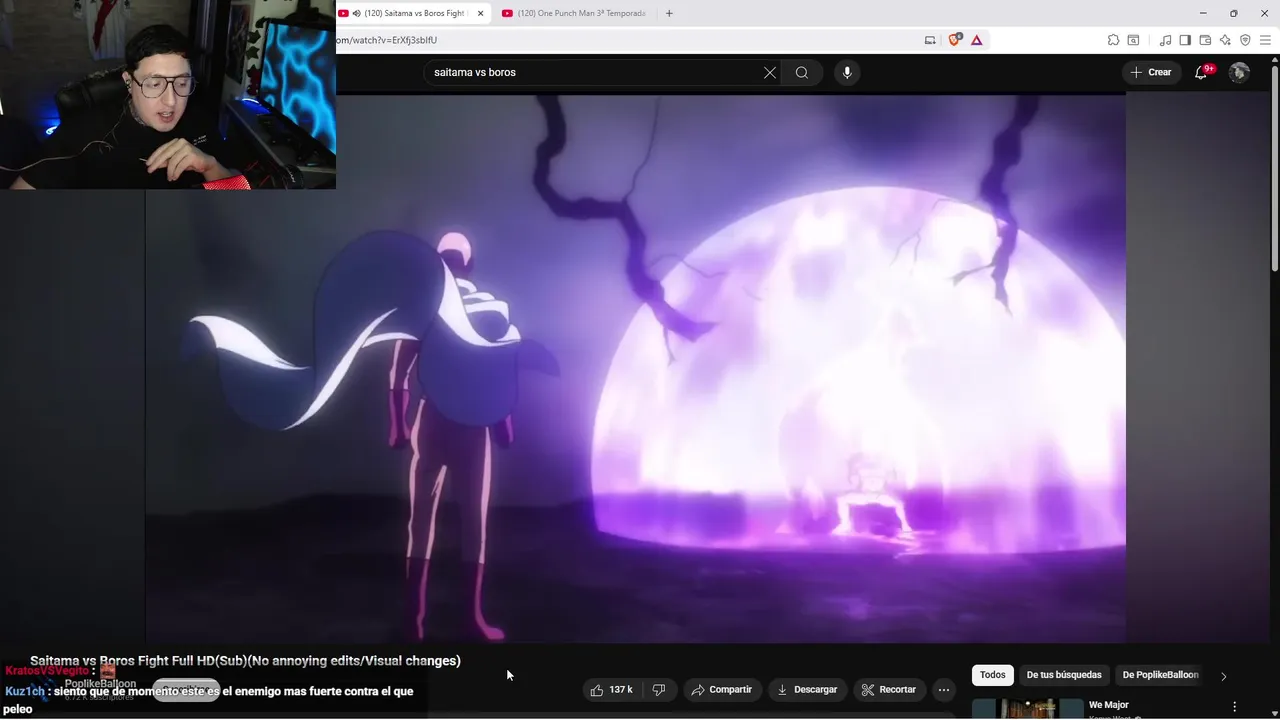1280x720 pixels.
Task: Click the KratosVSVegito chat username
Action: click(x=47, y=671)
